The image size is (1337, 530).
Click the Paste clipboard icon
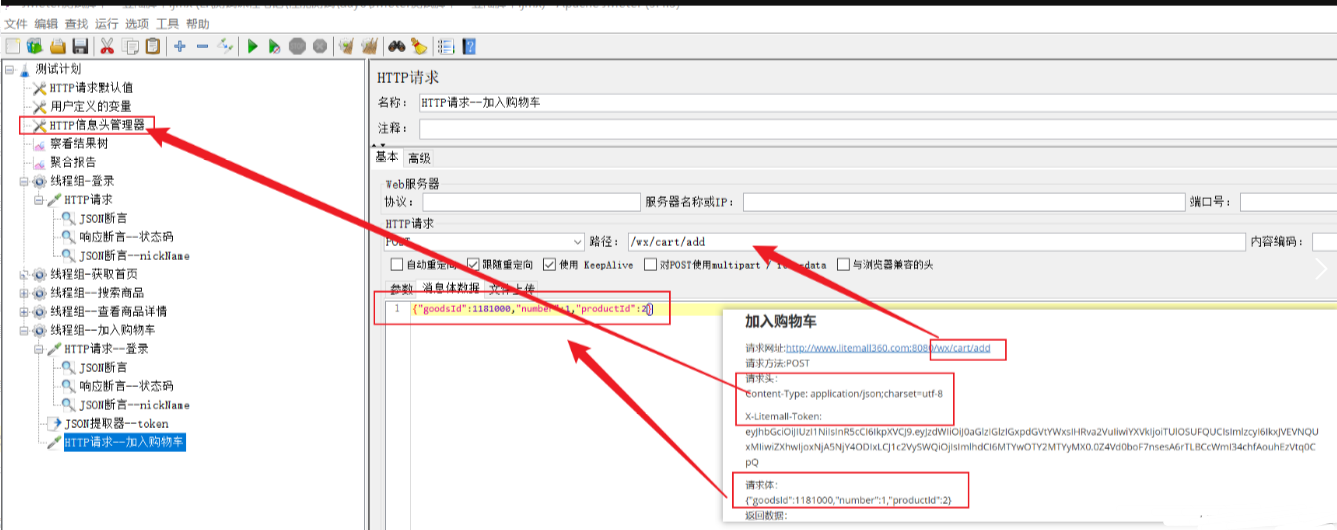click(152, 46)
